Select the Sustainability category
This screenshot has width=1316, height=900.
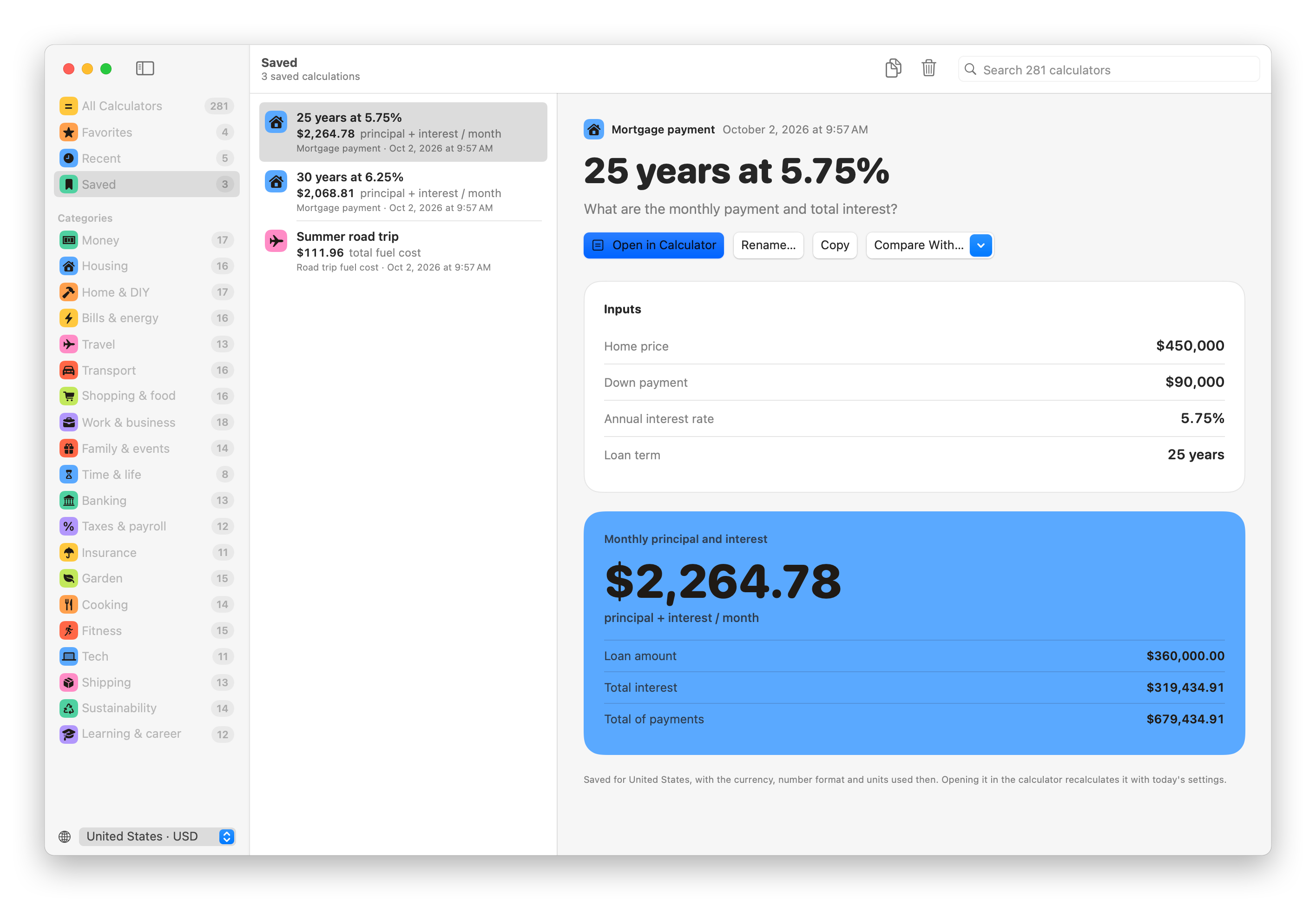coord(147,708)
